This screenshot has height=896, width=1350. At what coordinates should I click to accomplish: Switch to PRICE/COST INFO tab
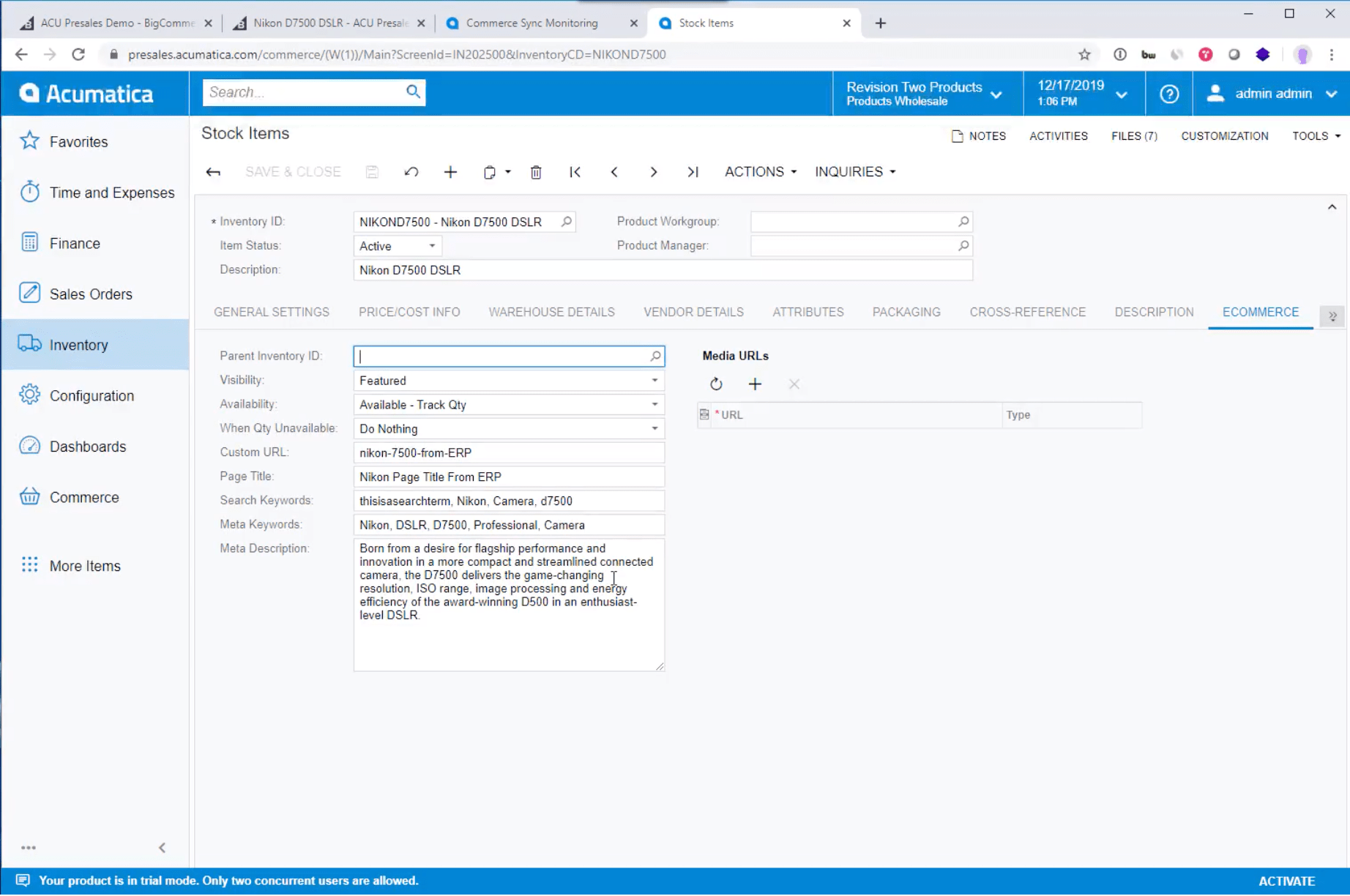(409, 313)
